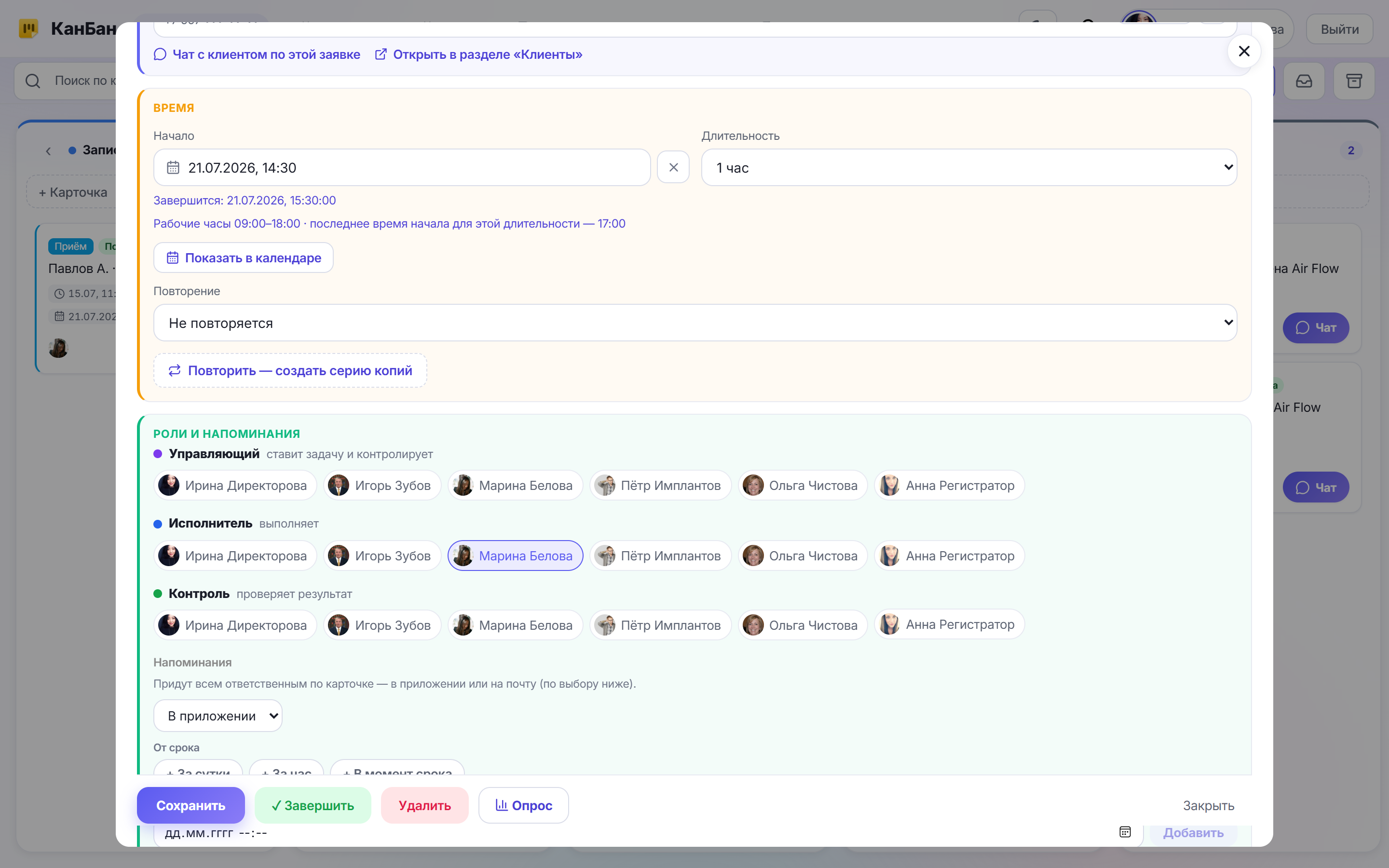Screen dimensions: 1389x868
Task: Deselect Марина Белова as Исполнитель
Action: [515, 555]
